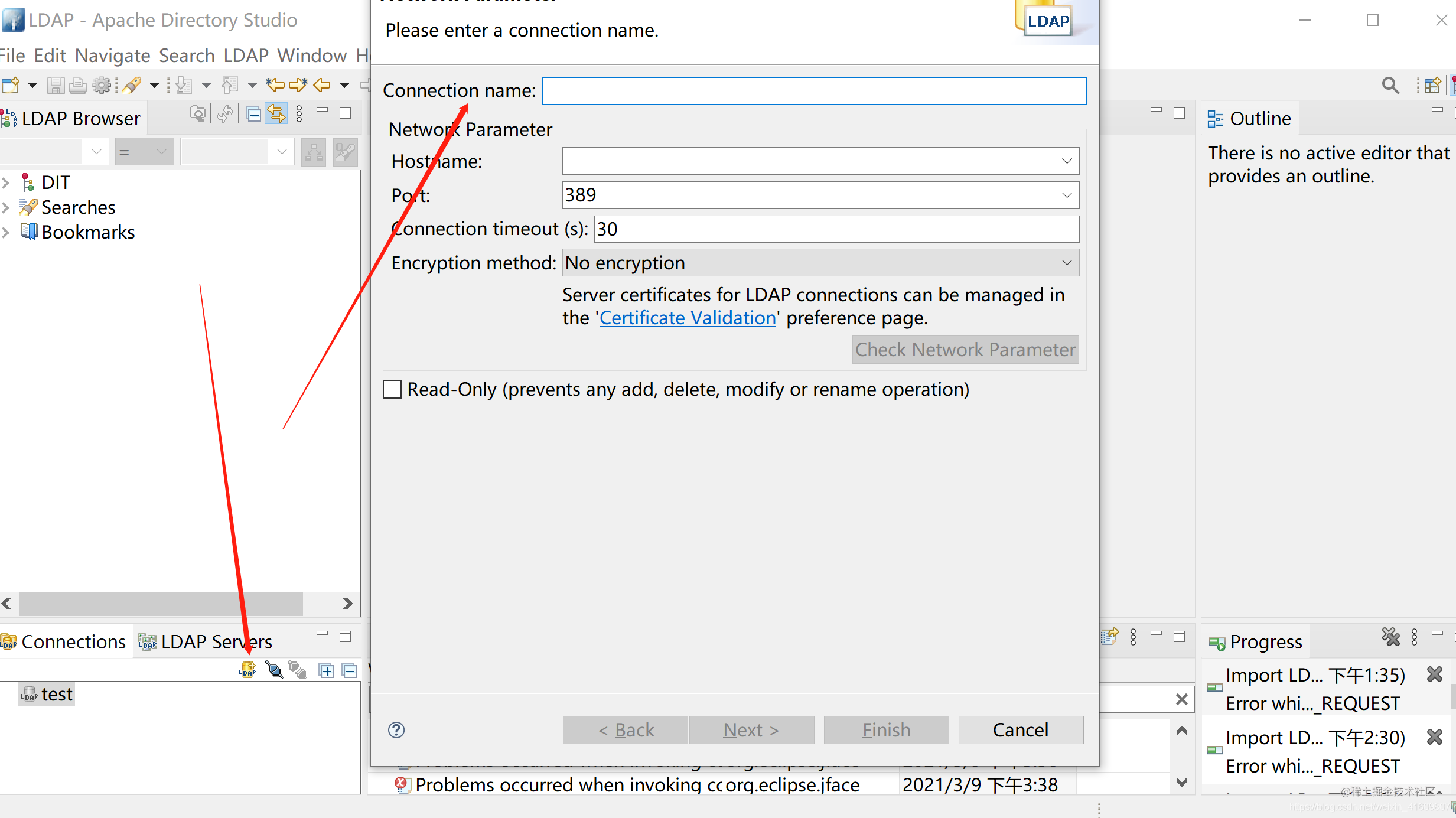Click the New wizard toolbar icon

(x=11, y=86)
